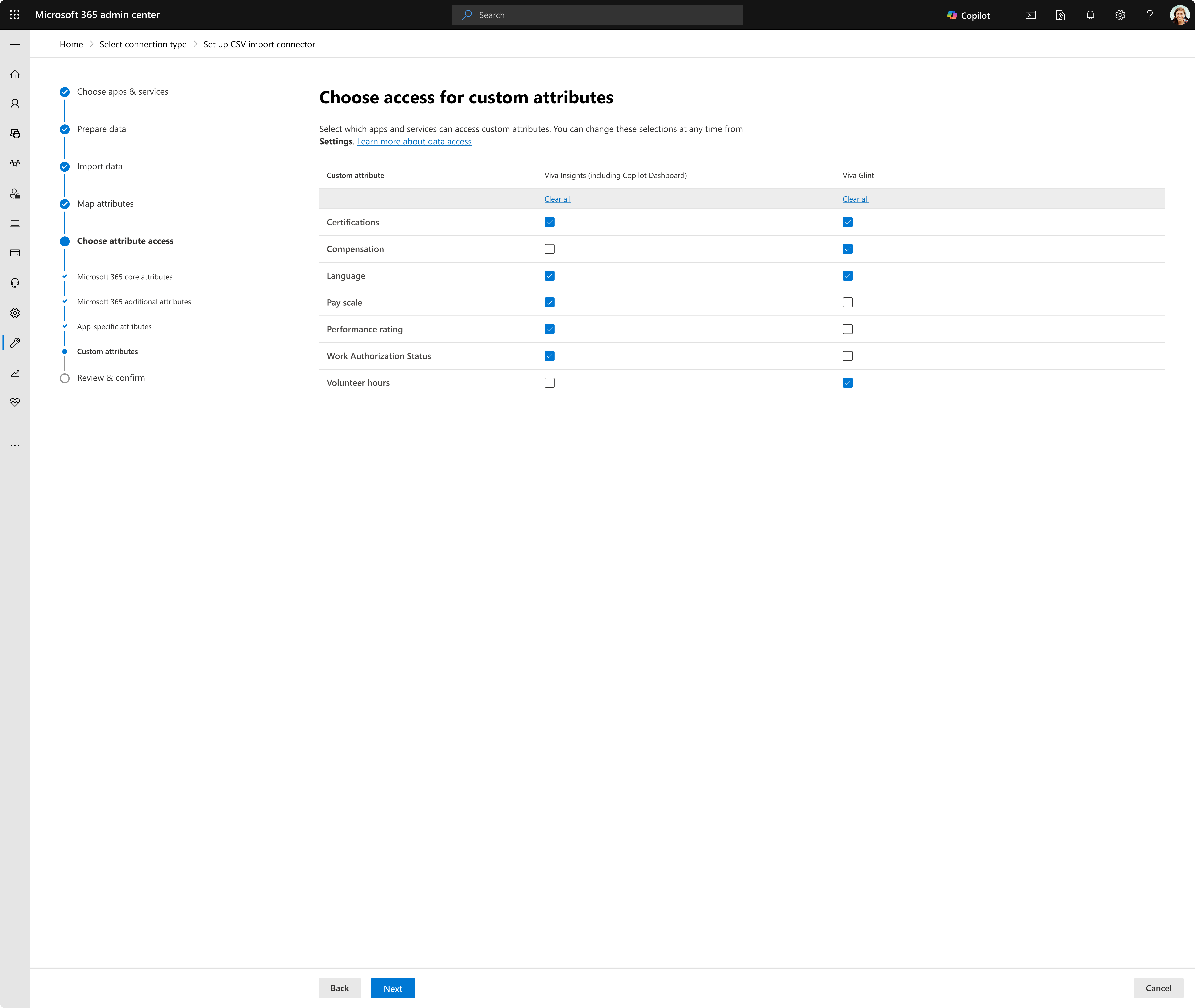The image size is (1195, 1008).
Task: Uncheck Work Authorization Status for Viva Insights
Action: point(549,356)
